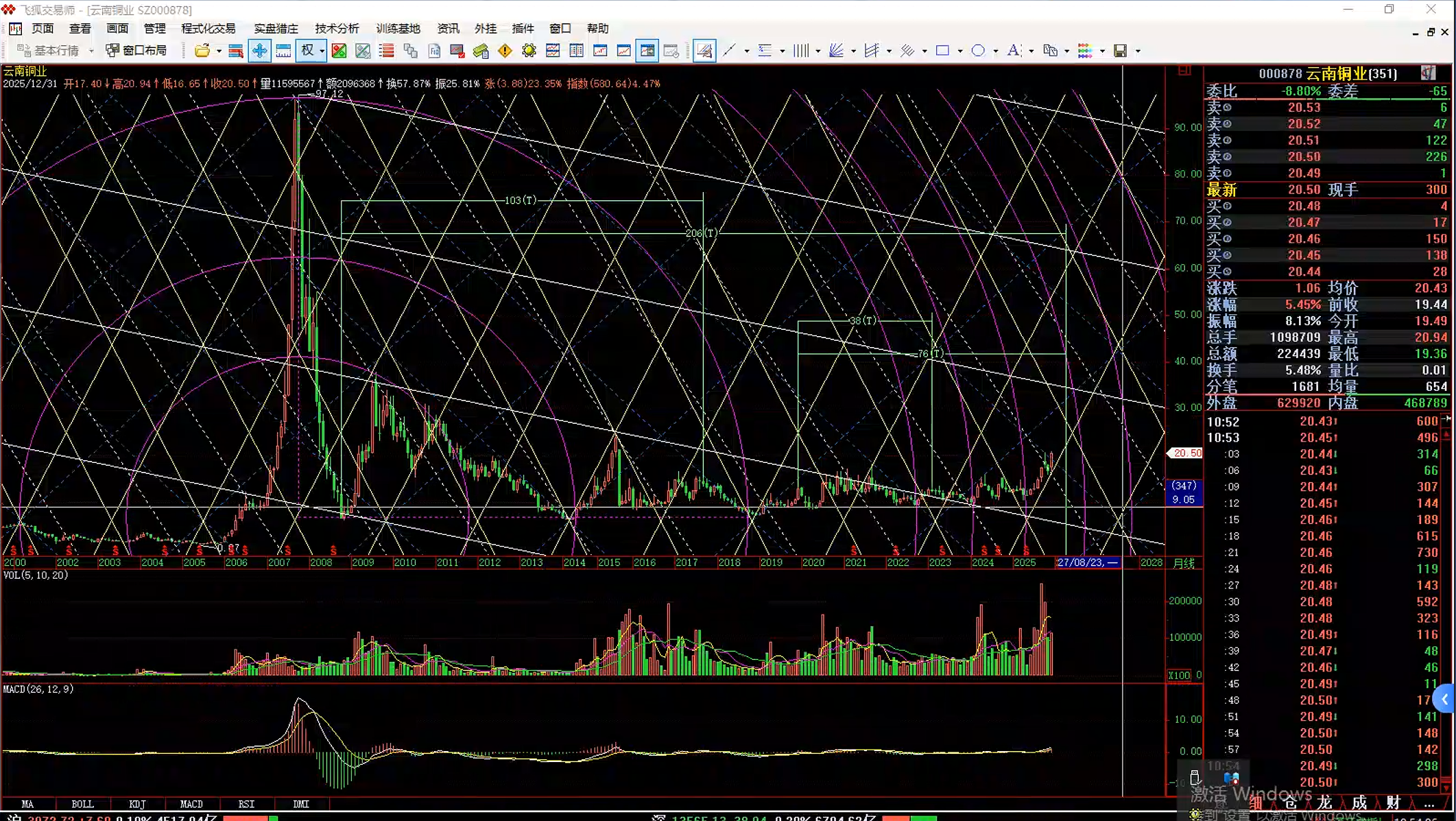Screen dimensions: 1456x821
Task: Open the 技术分析 menu
Action: point(337,28)
